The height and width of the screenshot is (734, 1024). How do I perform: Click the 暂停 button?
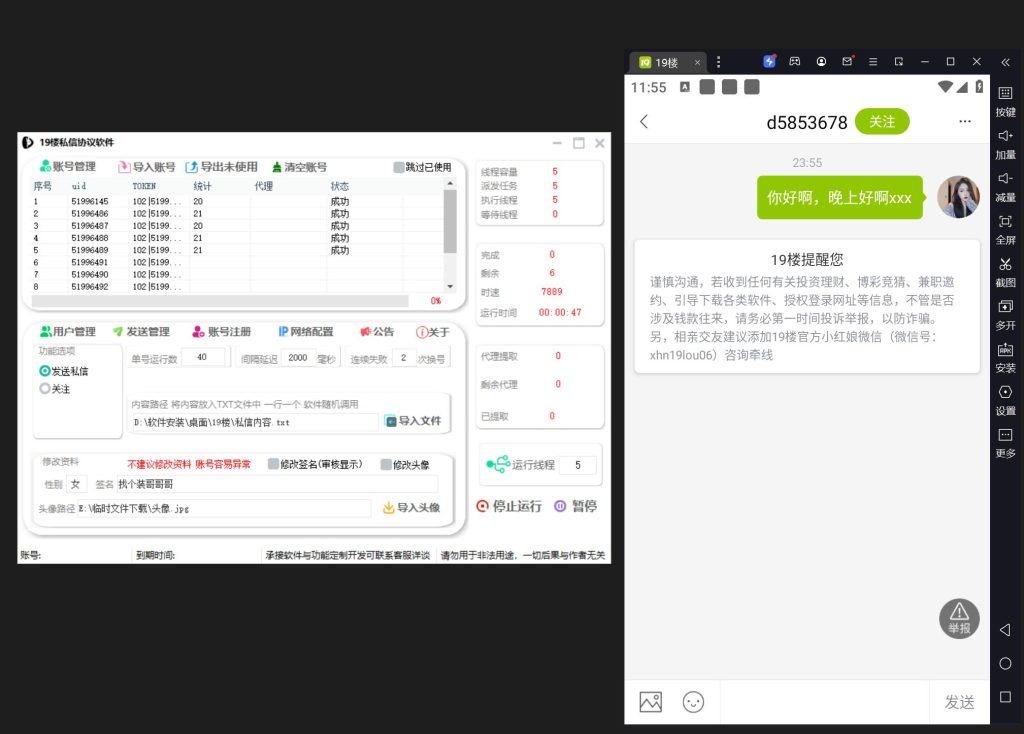tap(576, 506)
